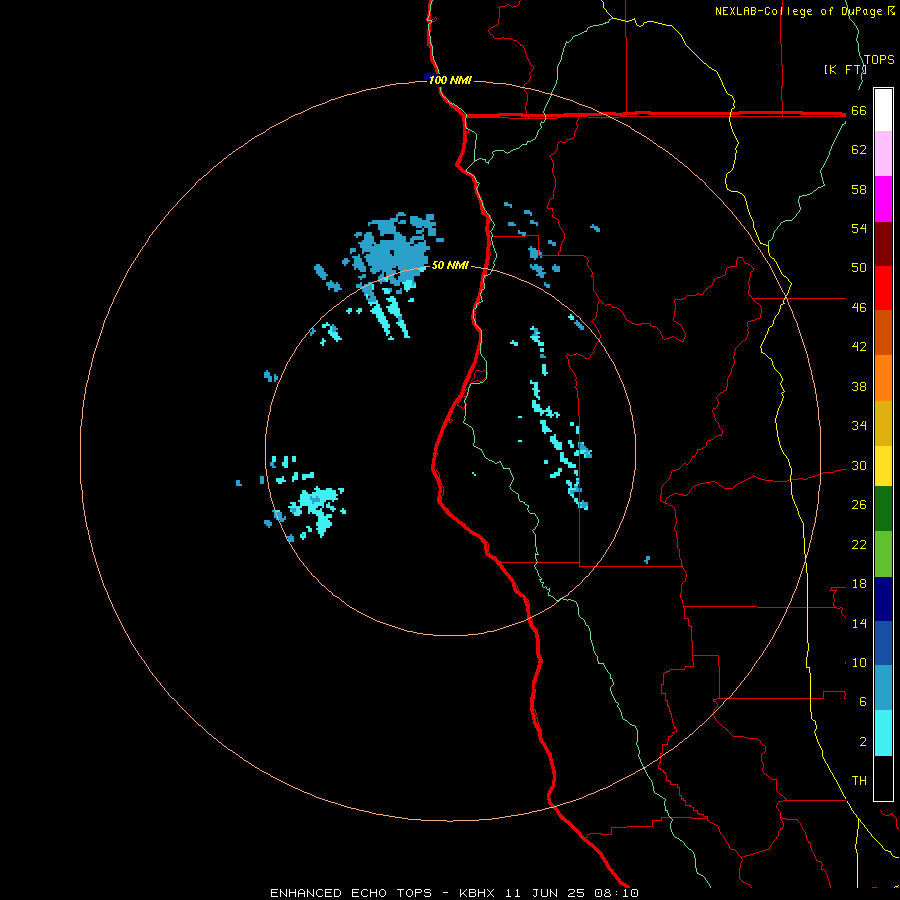Pick the bright red legend swatch
Image resolution: width=900 pixels, height=900 pixels.
pos(883,288)
